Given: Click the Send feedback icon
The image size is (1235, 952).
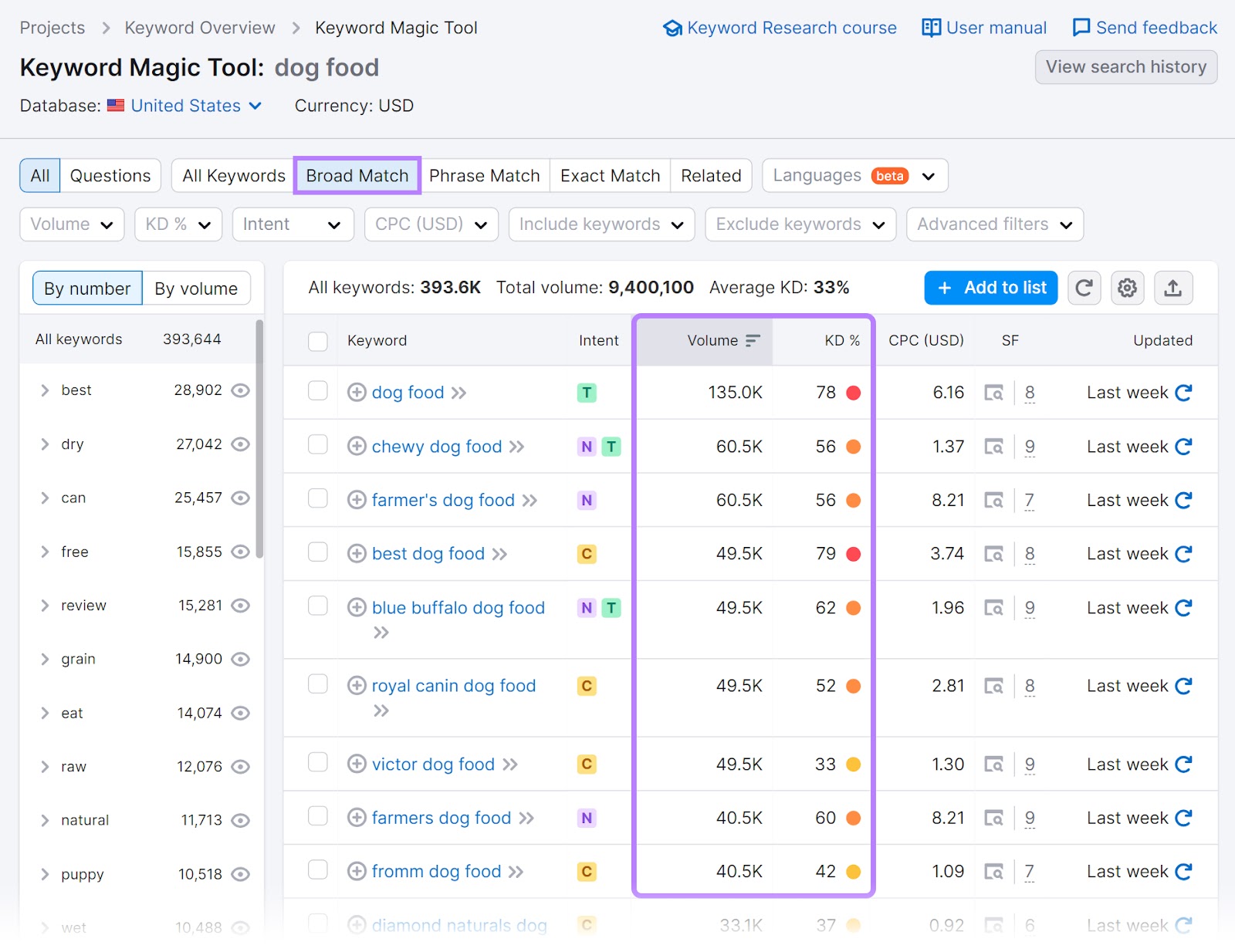Looking at the screenshot, I should tap(1081, 27).
